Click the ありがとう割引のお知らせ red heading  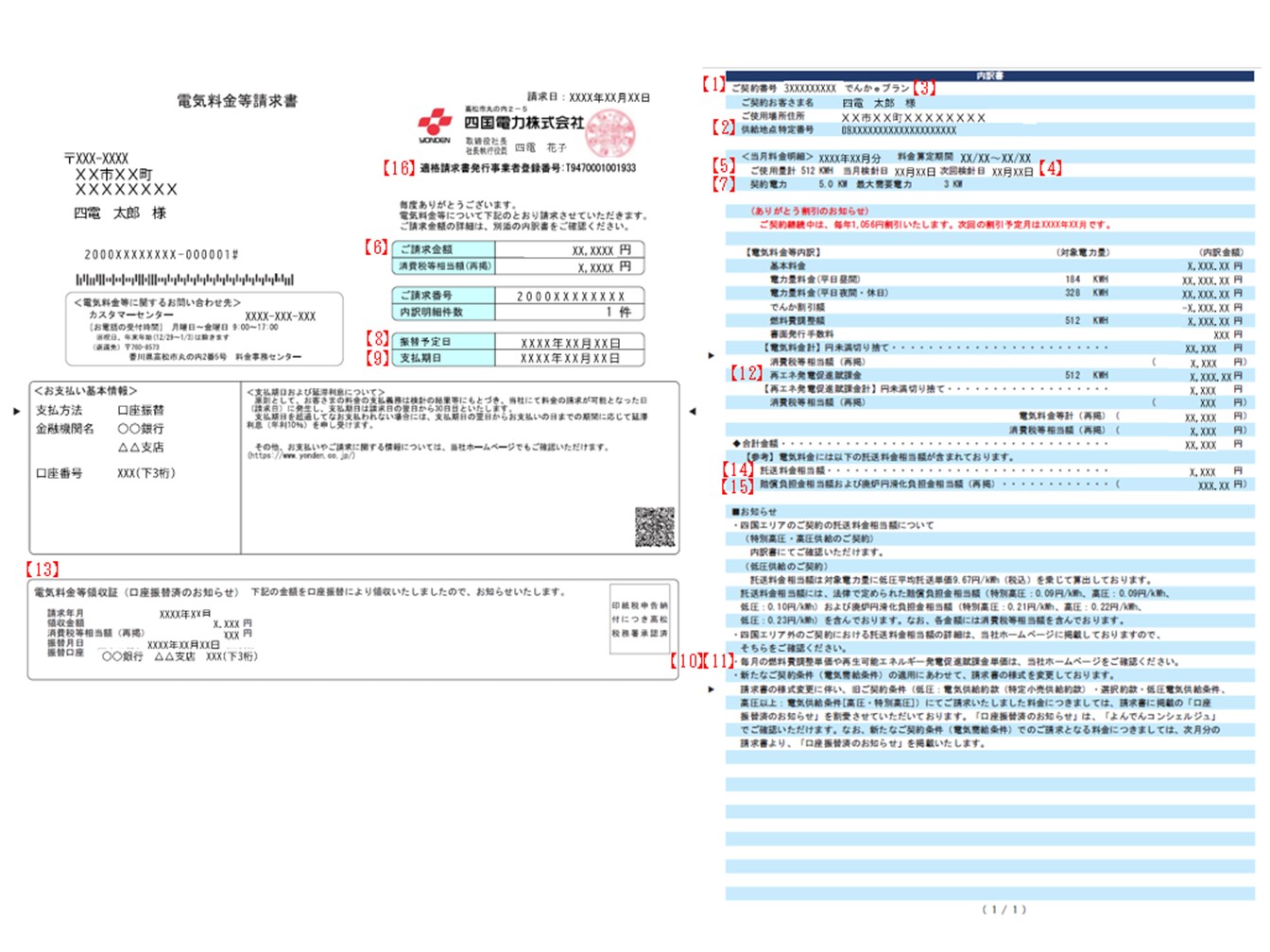coord(809,212)
